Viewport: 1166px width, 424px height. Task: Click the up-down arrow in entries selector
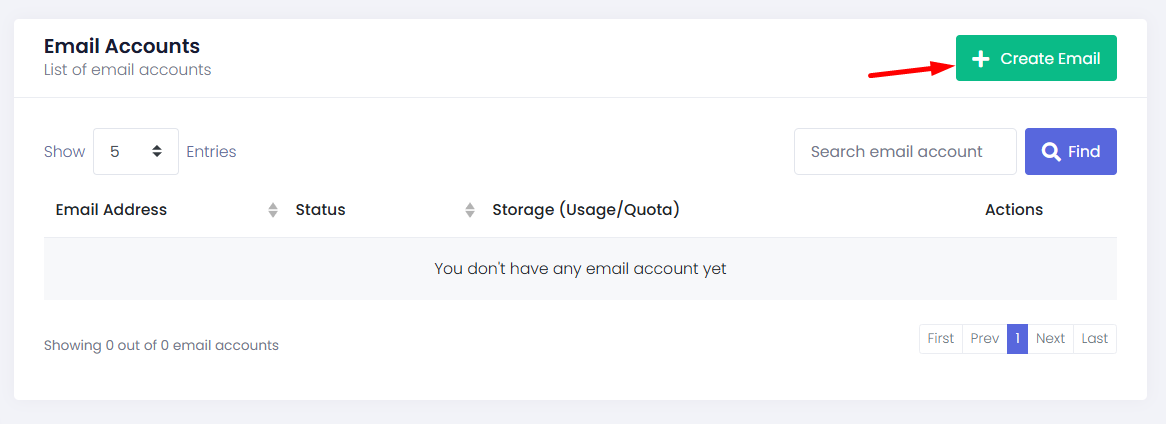[157, 152]
